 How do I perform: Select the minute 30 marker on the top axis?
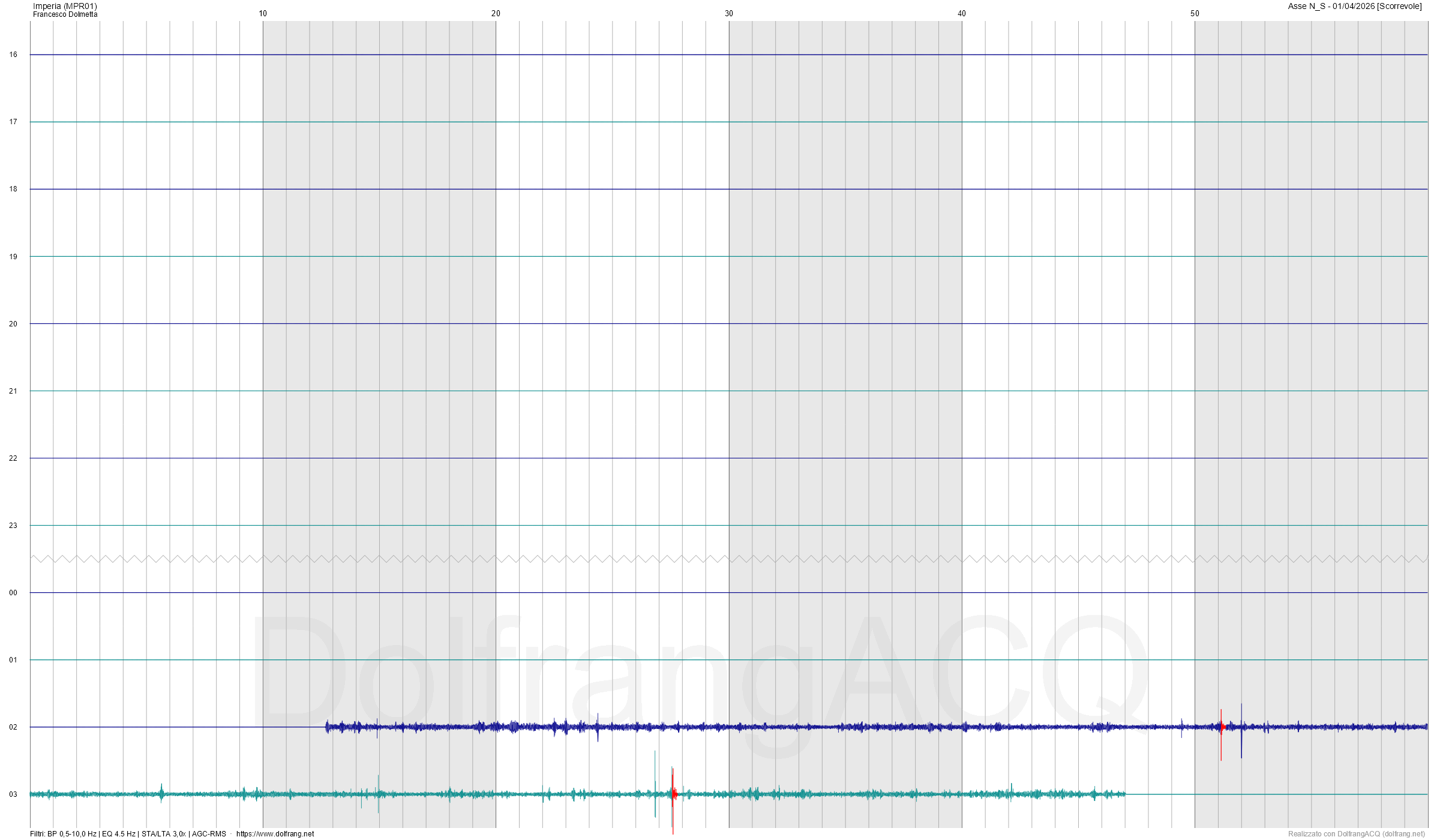click(729, 13)
